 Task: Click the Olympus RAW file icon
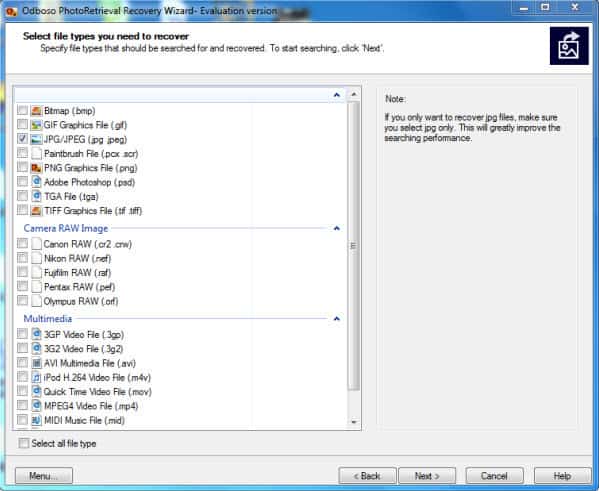click(36, 301)
